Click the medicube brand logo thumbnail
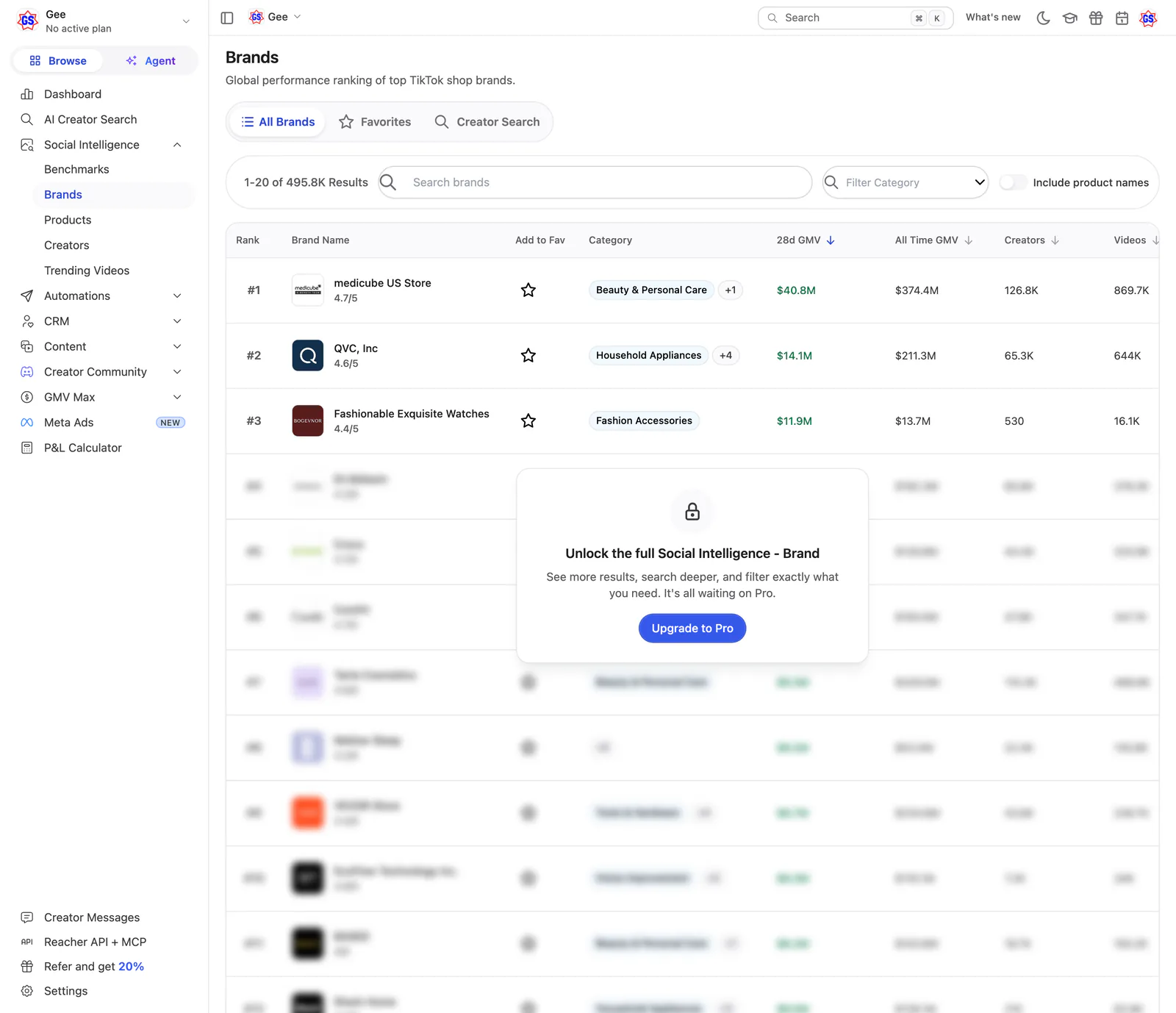This screenshot has height=1013, width=1176. pyautogui.click(x=308, y=290)
